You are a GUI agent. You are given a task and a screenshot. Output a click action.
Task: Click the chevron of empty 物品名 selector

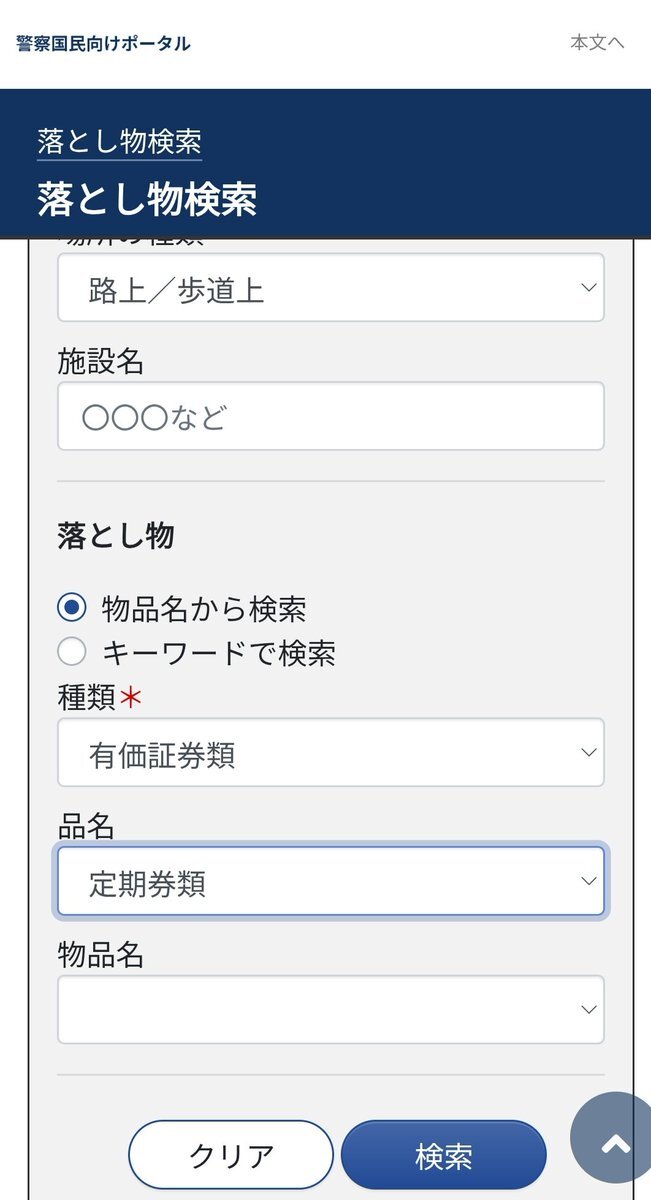click(588, 1010)
